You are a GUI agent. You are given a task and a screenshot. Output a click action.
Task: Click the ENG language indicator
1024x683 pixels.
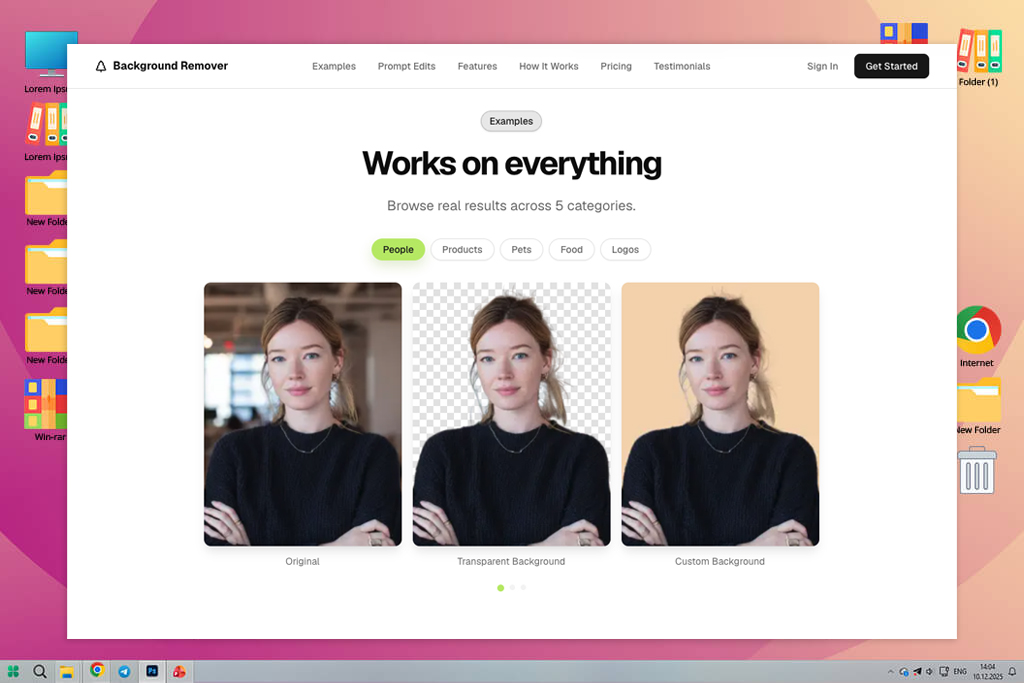tap(960, 671)
